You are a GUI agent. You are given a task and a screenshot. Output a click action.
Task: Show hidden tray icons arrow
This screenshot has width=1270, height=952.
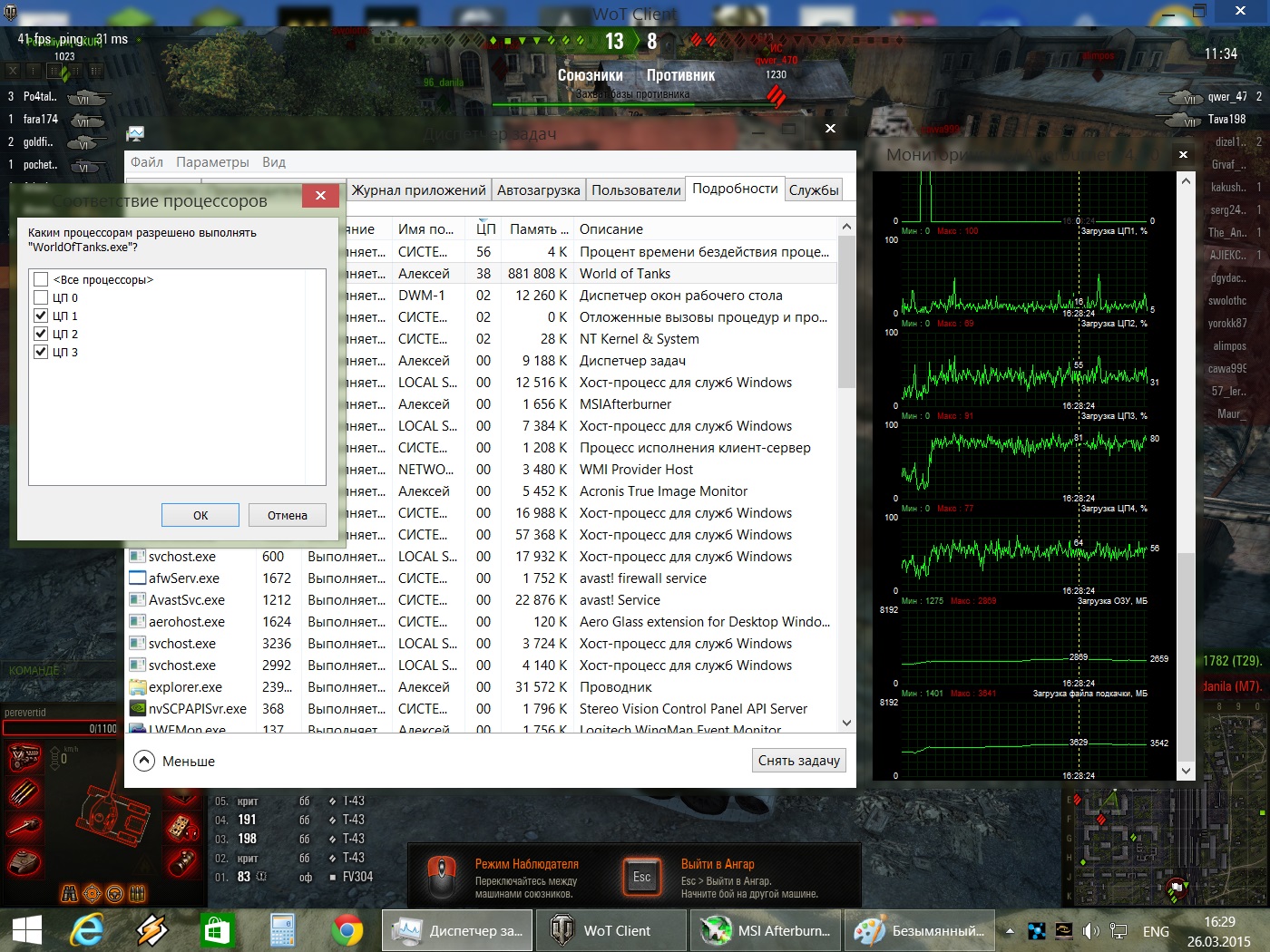pos(1010,931)
